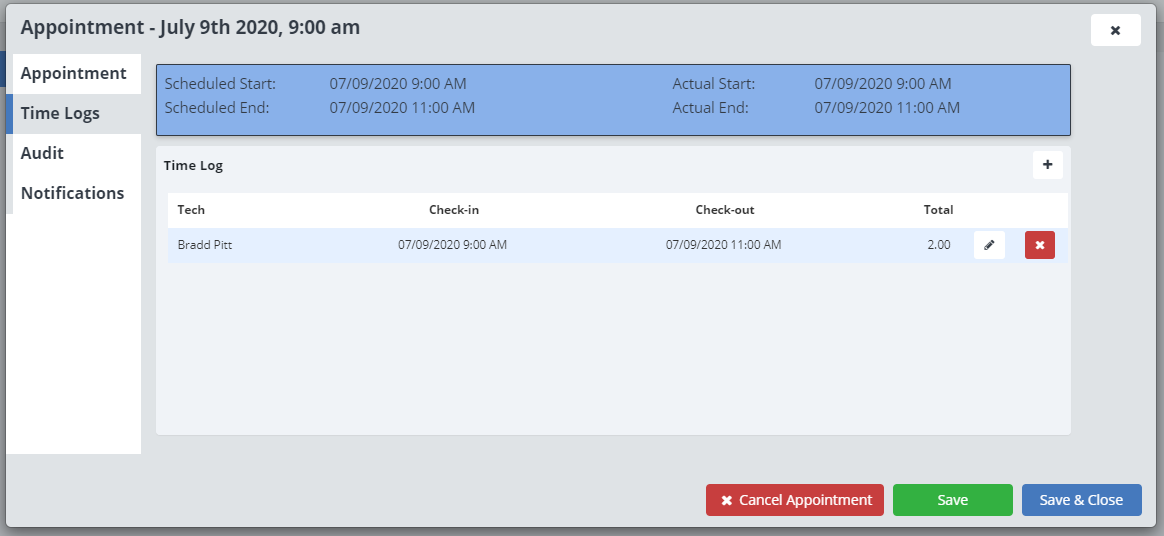Click the red Cancel Appointment button

[794, 500]
